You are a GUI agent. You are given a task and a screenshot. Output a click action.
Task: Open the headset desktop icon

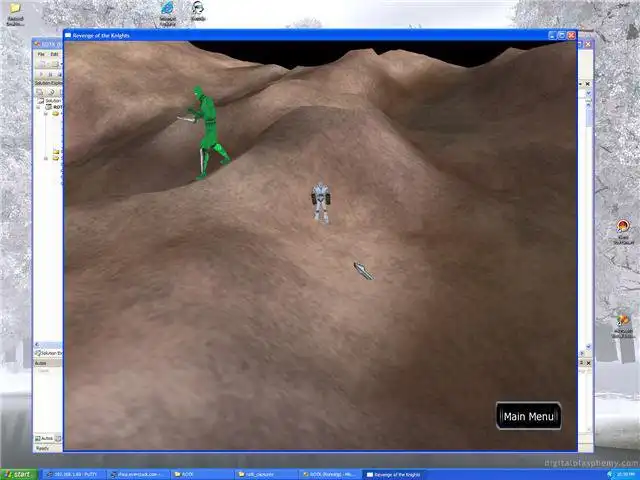tap(198, 11)
